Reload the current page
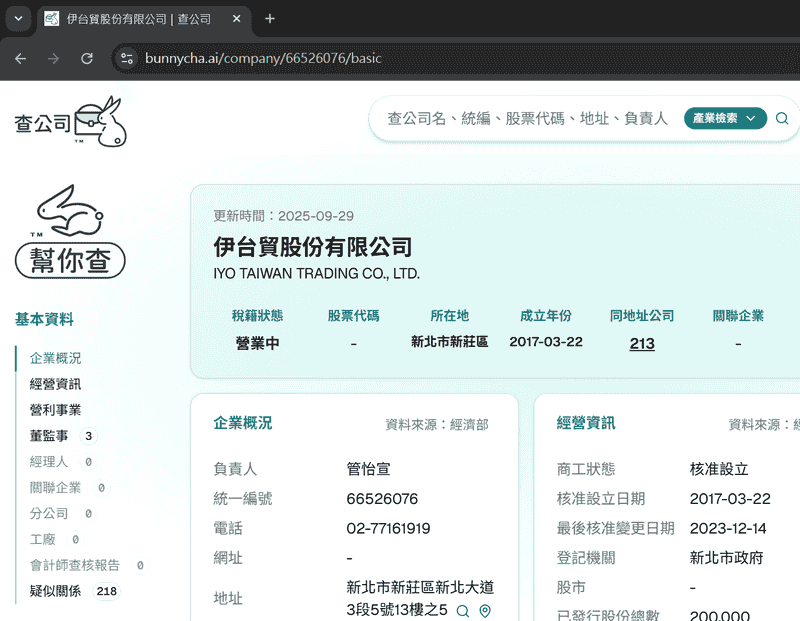The width and height of the screenshot is (800, 621). coord(87,59)
